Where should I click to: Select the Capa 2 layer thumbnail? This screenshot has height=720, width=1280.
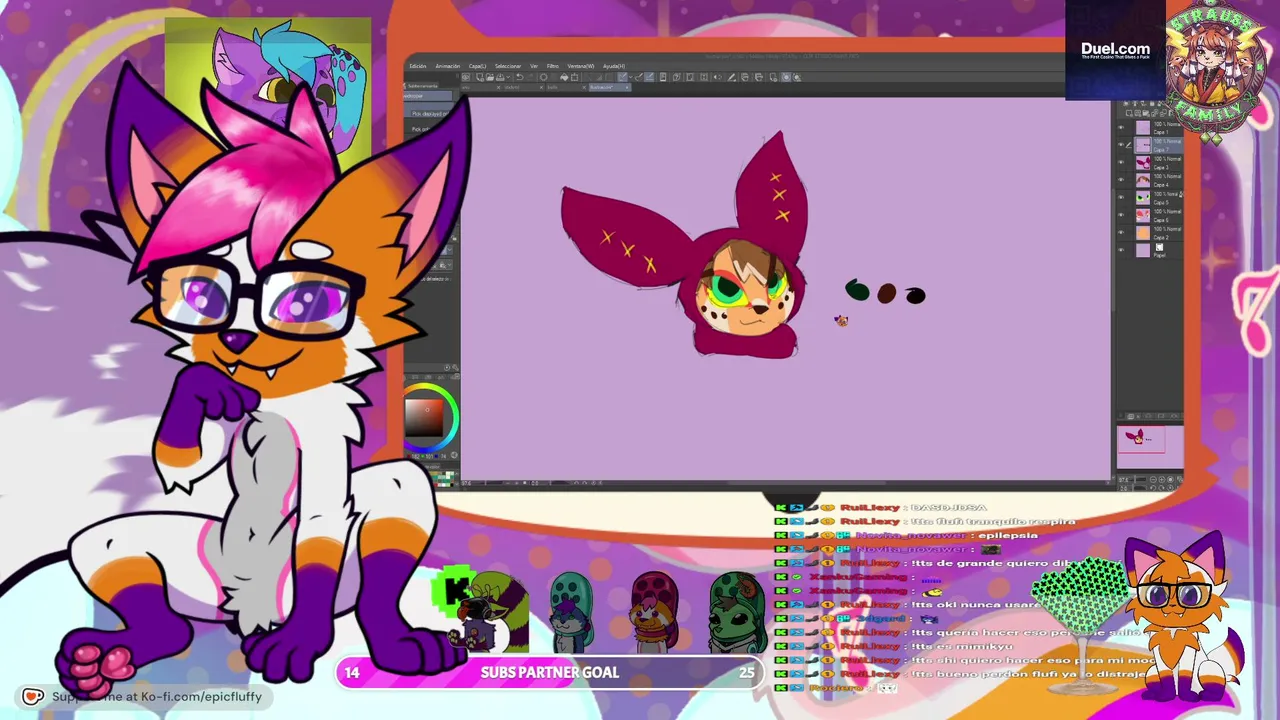(x=1143, y=233)
